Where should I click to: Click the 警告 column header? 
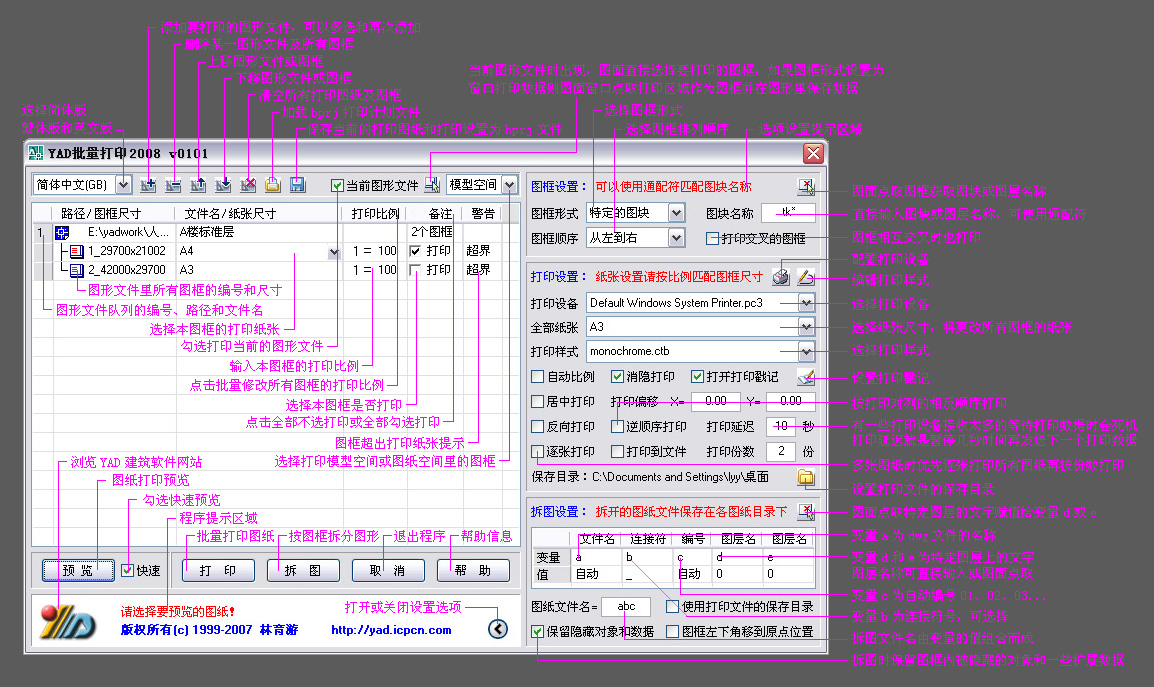(x=483, y=214)
